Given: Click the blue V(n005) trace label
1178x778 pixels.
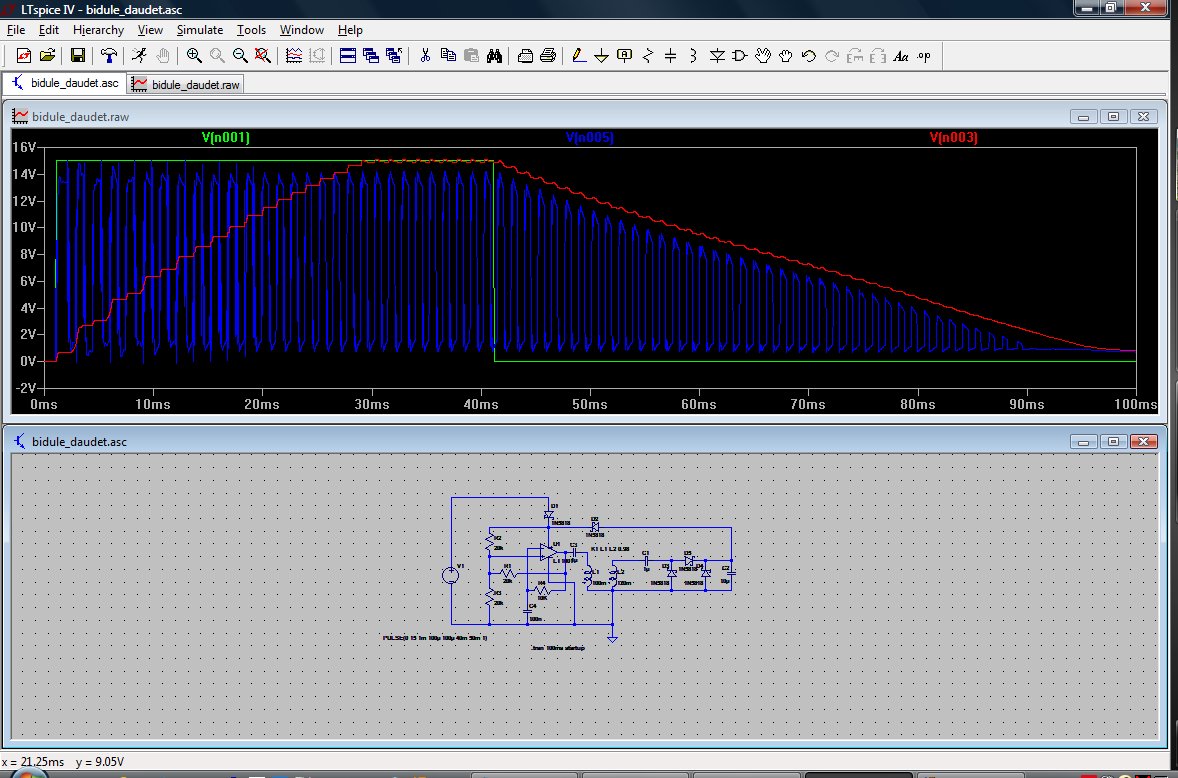Looking at the screenshot, I should [x=589, y=138].
